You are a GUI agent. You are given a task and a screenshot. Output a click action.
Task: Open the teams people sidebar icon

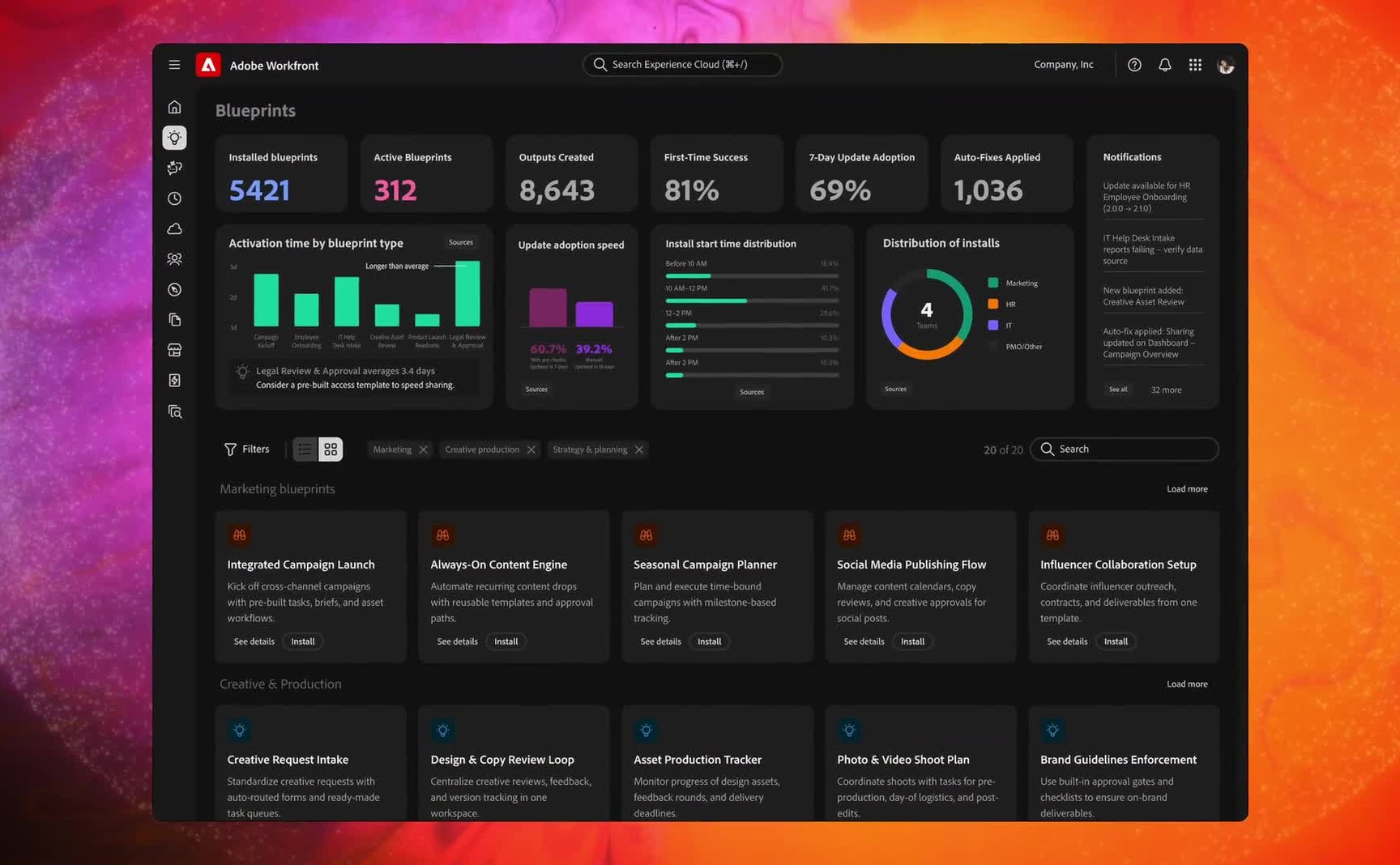174,259
